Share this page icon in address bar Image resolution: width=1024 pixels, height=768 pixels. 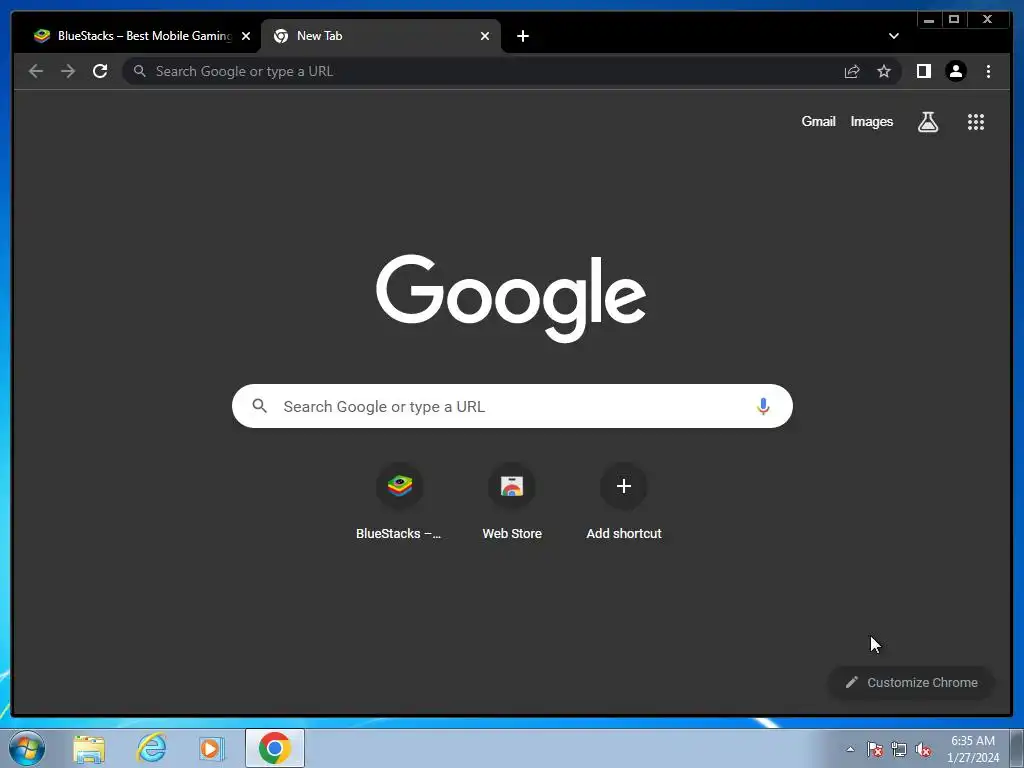click(852, 71)
